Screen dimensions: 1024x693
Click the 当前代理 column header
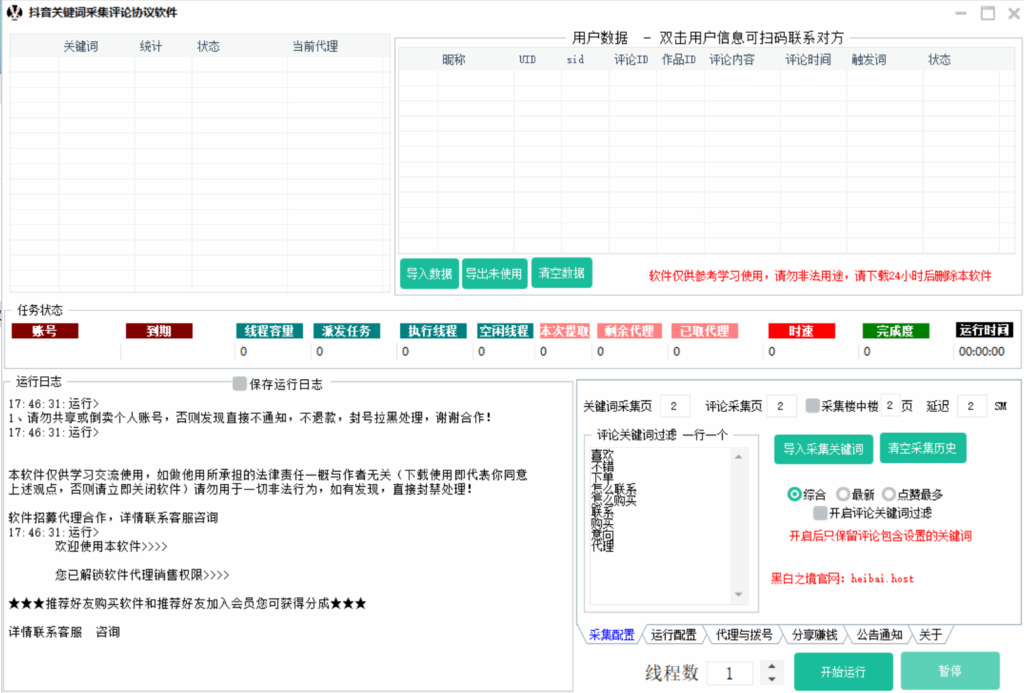315,46
